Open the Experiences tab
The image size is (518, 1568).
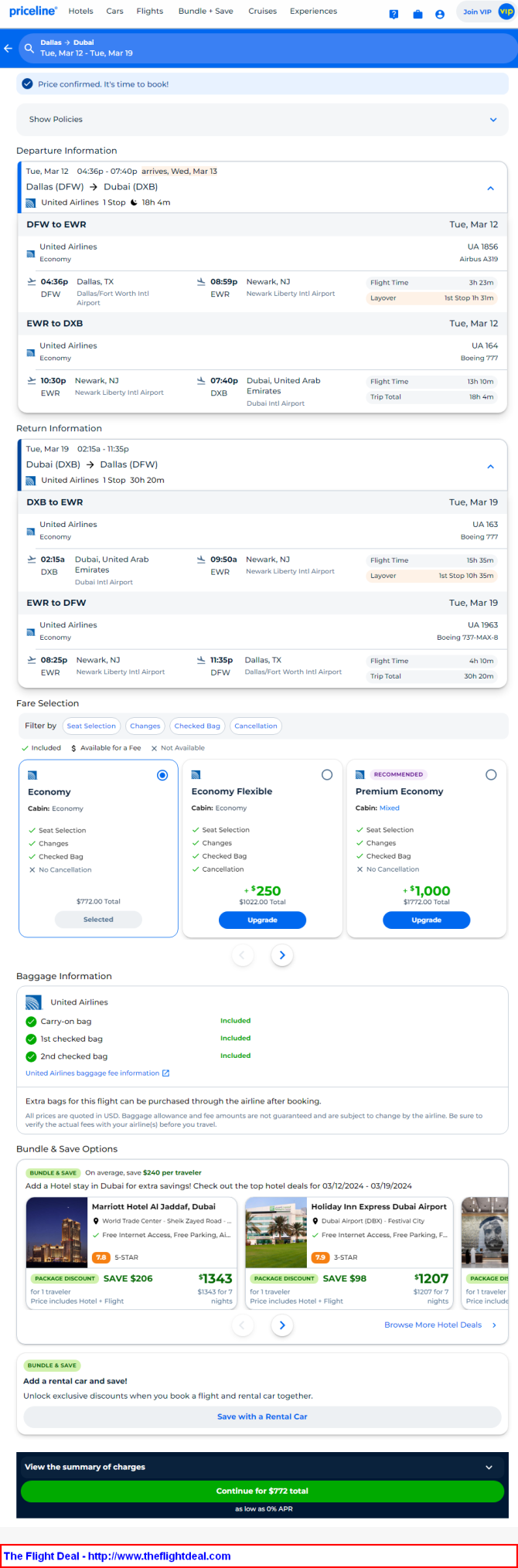313,11
